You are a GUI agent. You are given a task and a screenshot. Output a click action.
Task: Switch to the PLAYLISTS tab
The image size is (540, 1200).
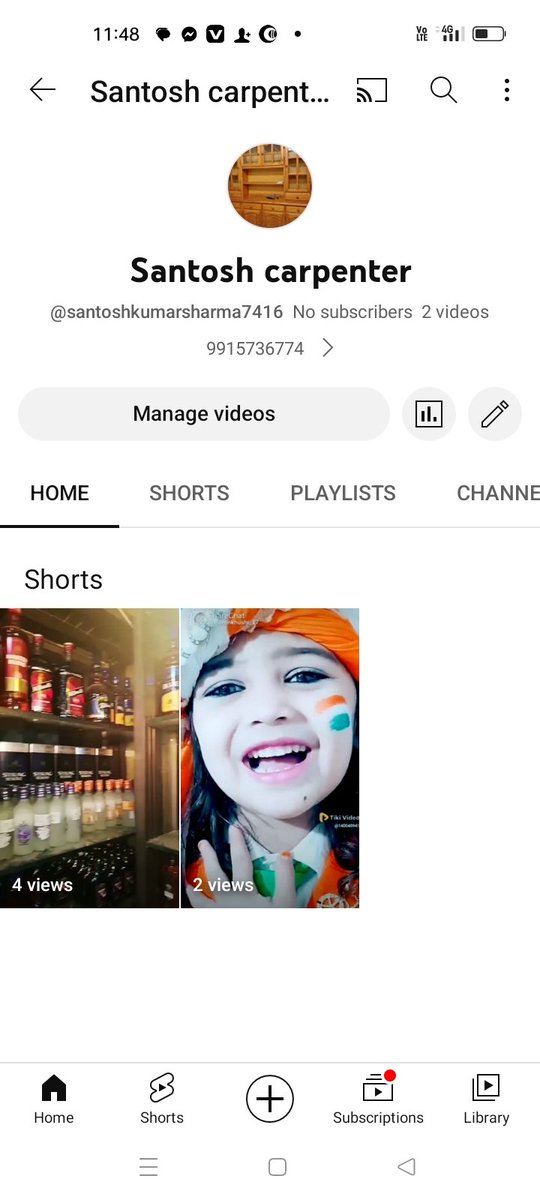pos(343,493)
